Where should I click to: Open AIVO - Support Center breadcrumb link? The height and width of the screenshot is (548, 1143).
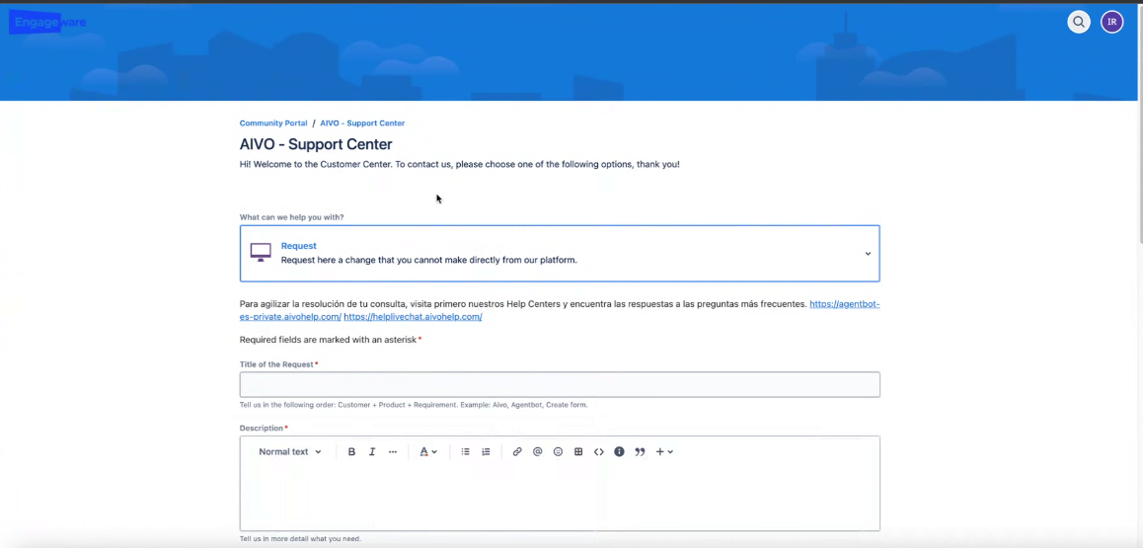(x=362, y=123)
